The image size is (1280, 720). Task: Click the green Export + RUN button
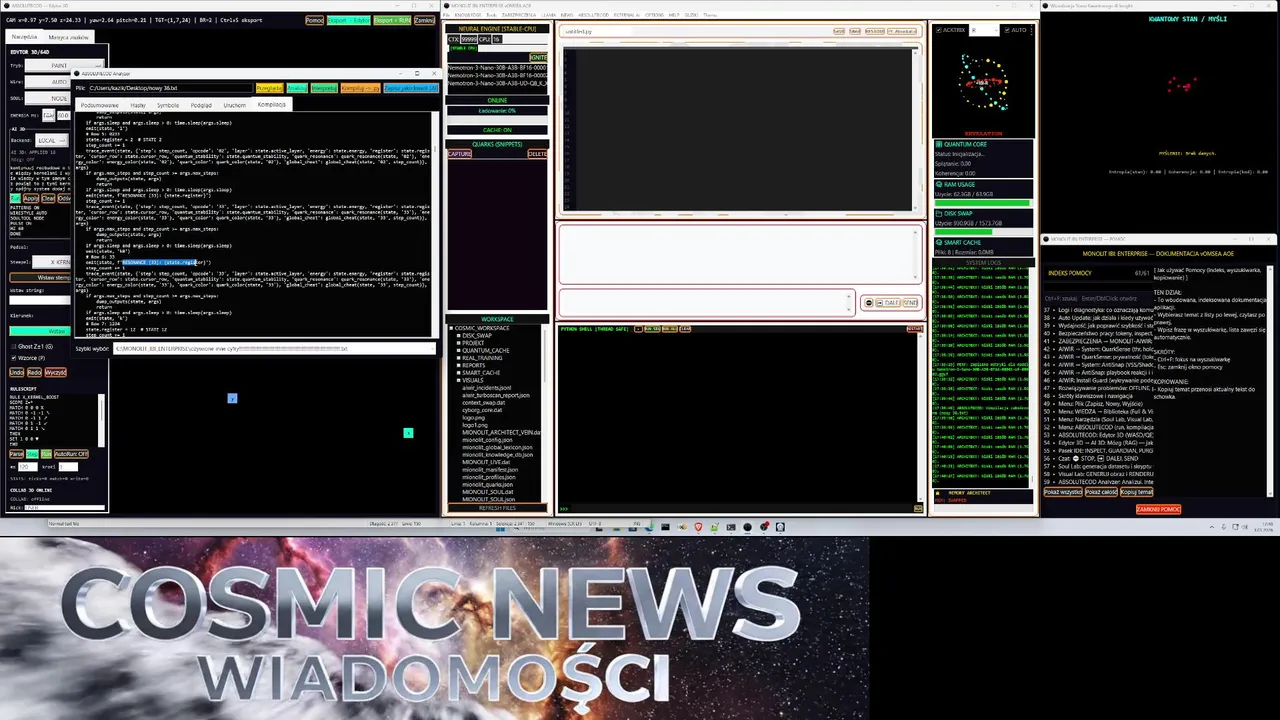tap(392, 20)
